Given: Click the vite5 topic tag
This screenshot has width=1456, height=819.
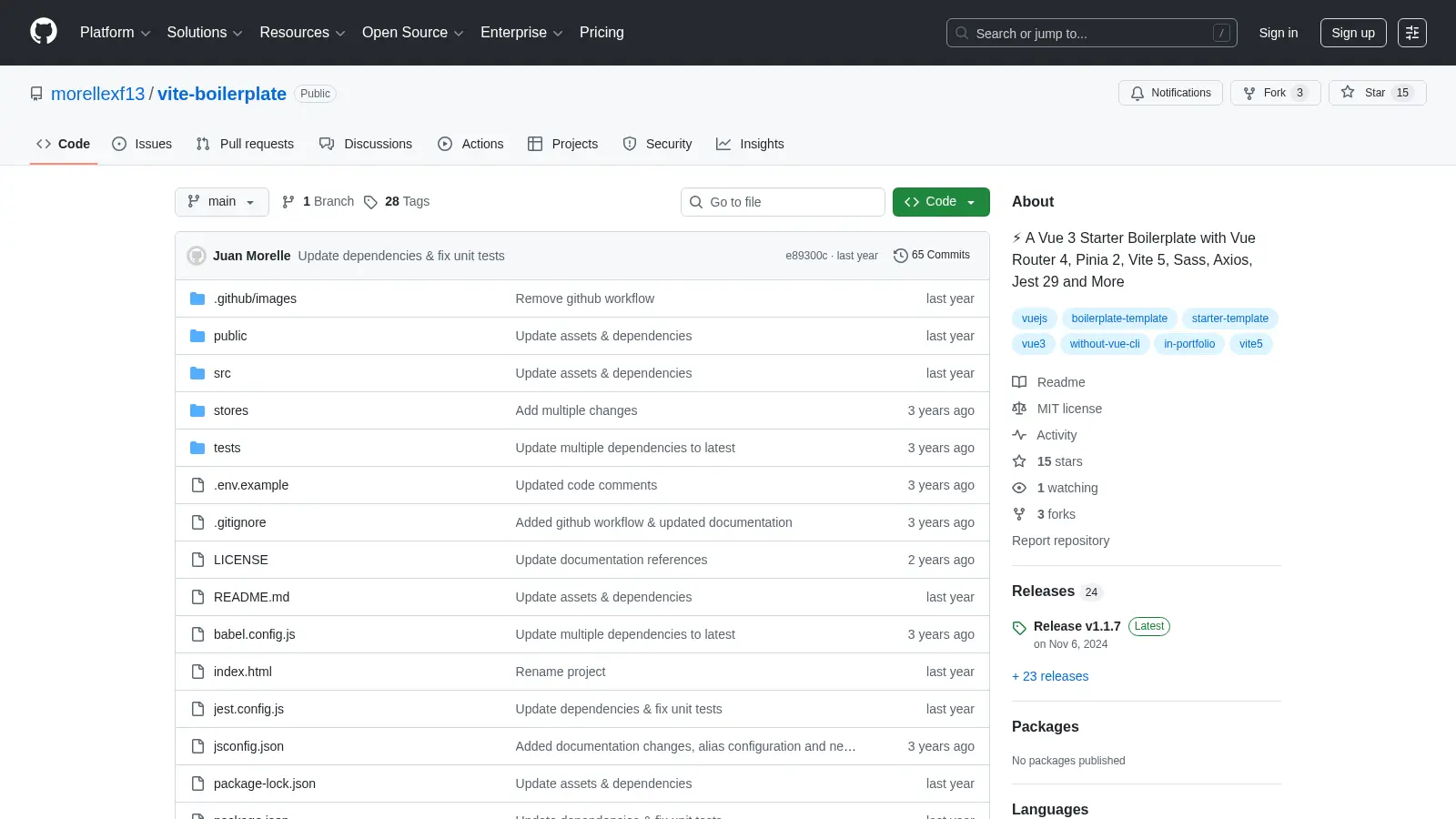Looking at the screenshot, I should [x=1251, y=344].
